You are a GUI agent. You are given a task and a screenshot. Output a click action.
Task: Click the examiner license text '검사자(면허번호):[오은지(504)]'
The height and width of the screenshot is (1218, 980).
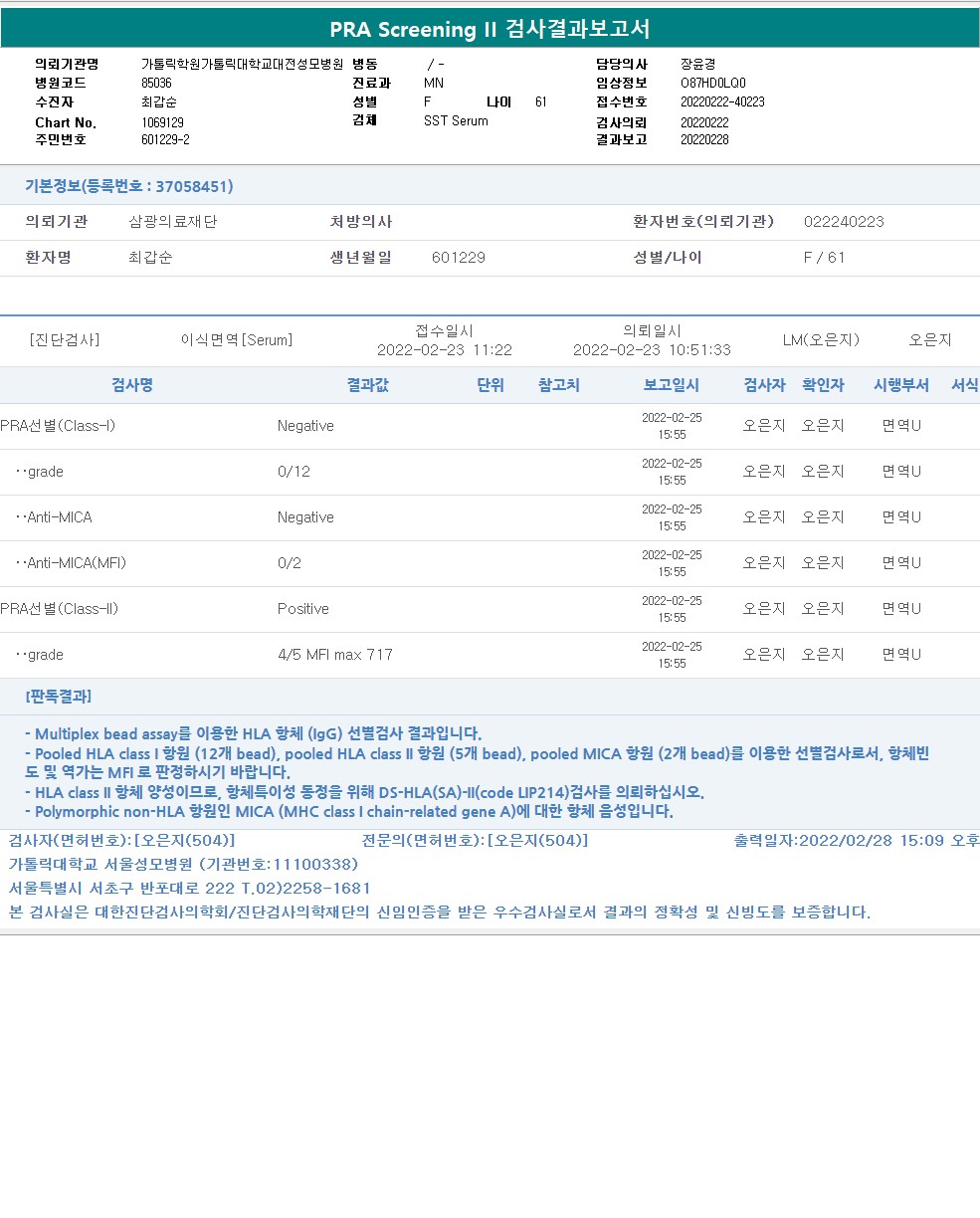pyautogui.click(x=121, y=841)
